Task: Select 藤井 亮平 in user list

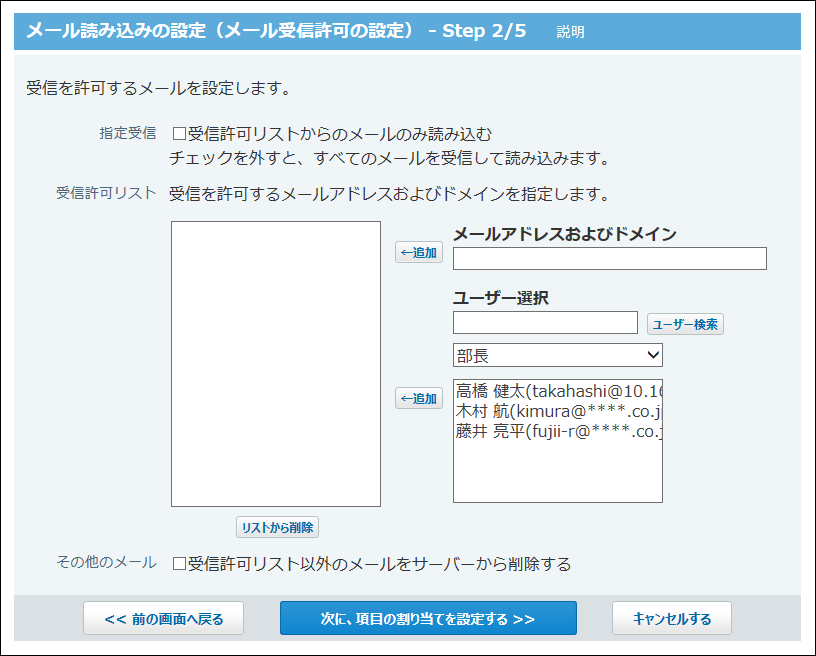Action: tap(558, 431)
